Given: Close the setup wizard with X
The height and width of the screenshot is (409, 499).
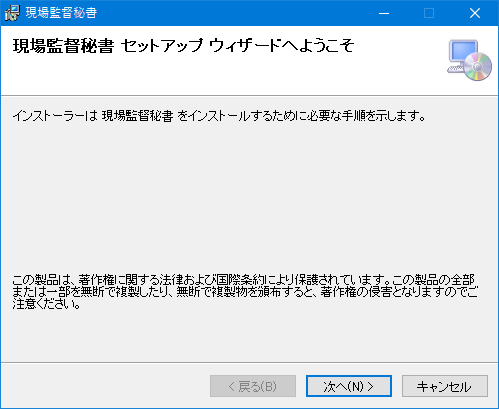Looking at the screenshot, I should coord(475,13).
